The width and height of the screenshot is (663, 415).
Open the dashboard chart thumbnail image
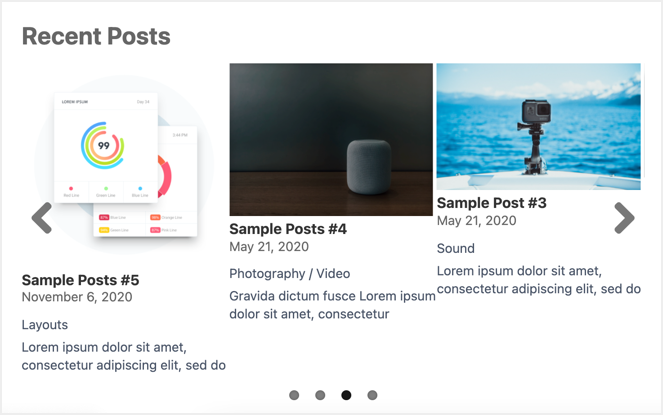(x=125, y=165)
